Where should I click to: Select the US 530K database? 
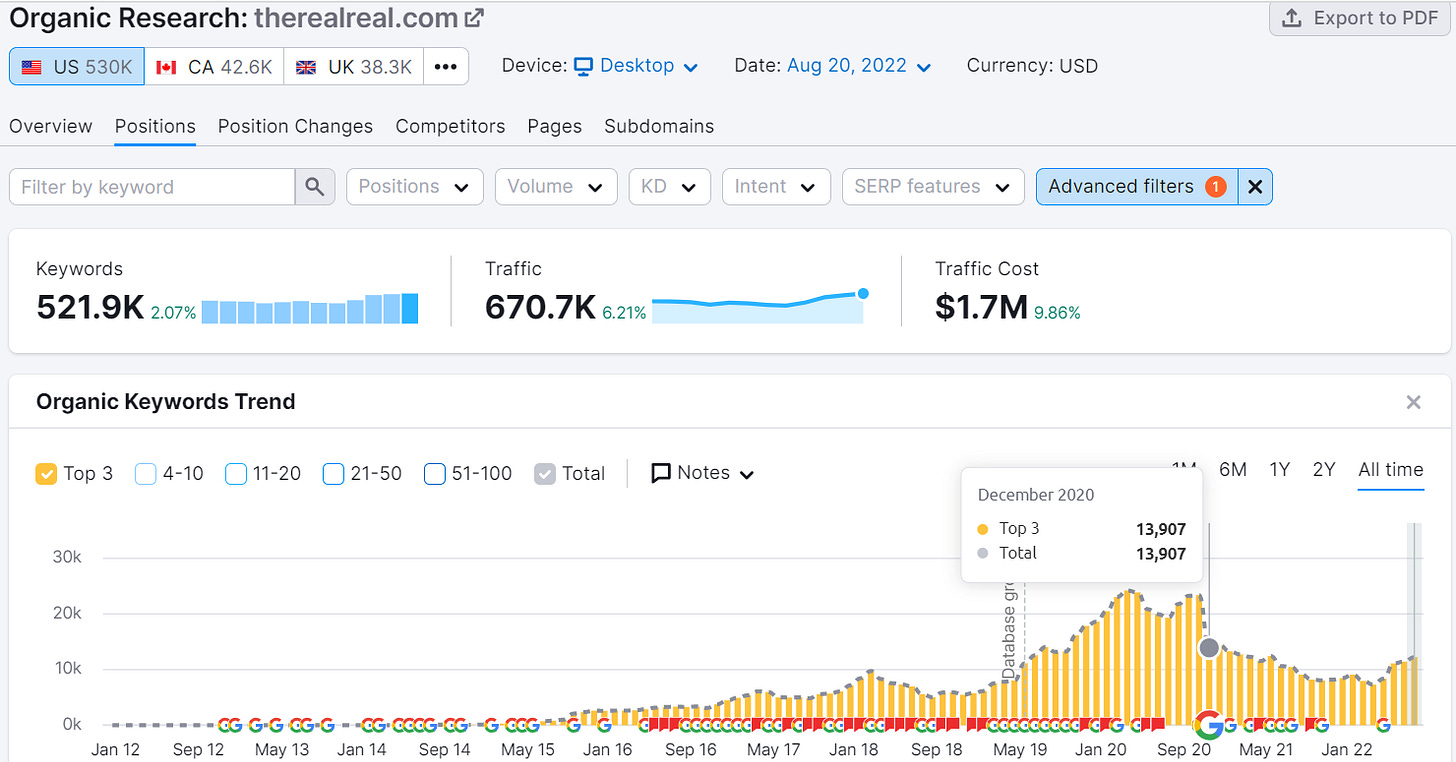point(77,67)
